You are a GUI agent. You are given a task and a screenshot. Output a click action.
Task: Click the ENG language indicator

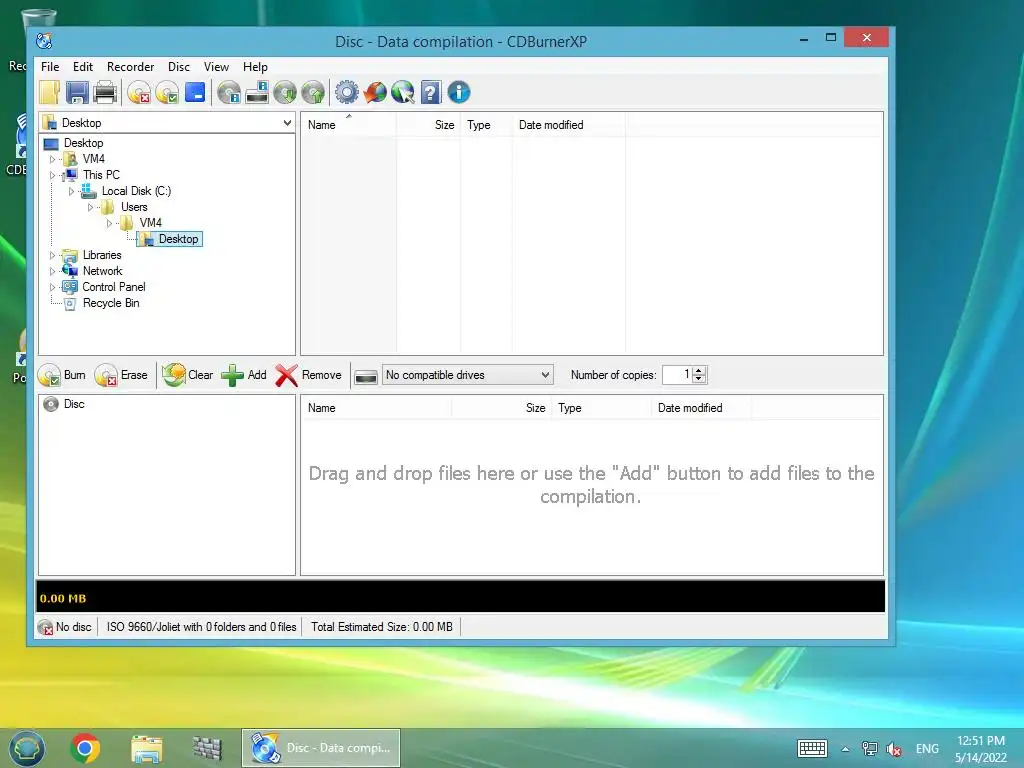(x=927, y=749)
